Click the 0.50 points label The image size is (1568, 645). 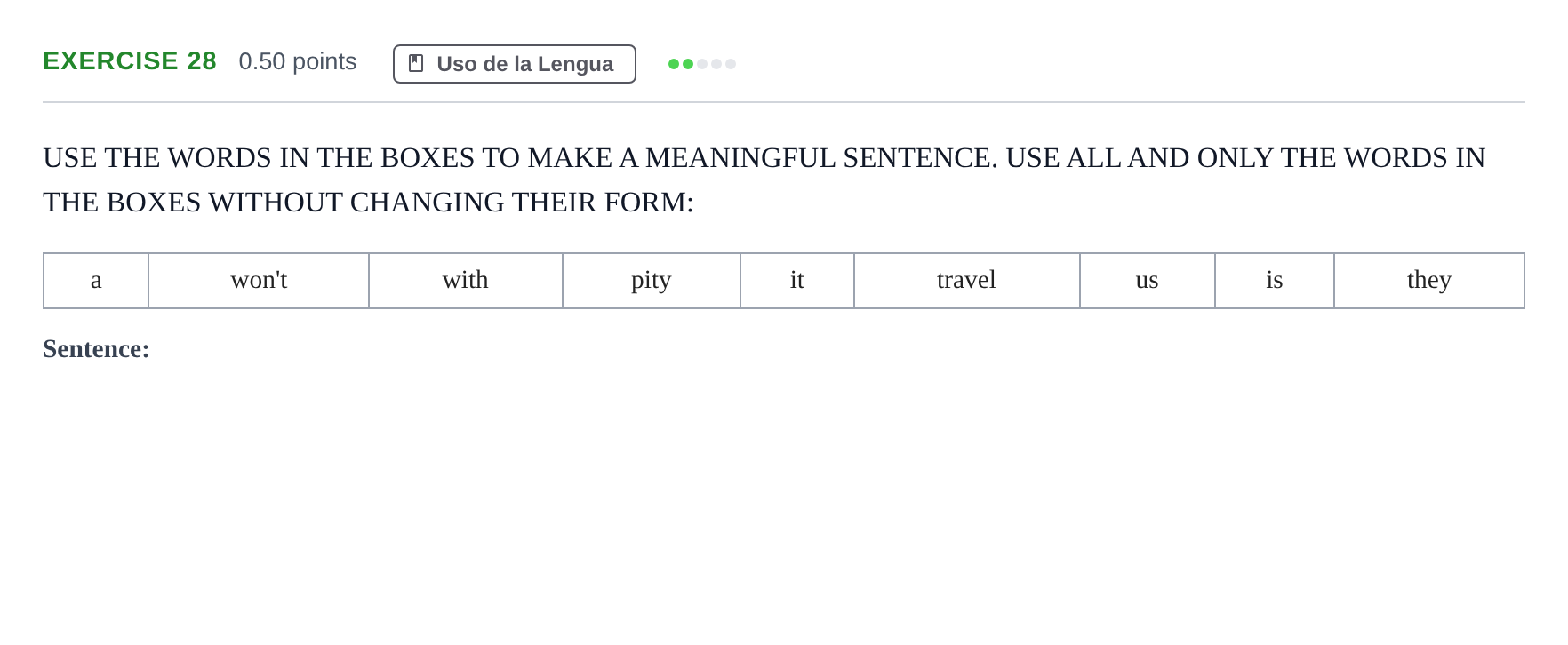[298, 61]
